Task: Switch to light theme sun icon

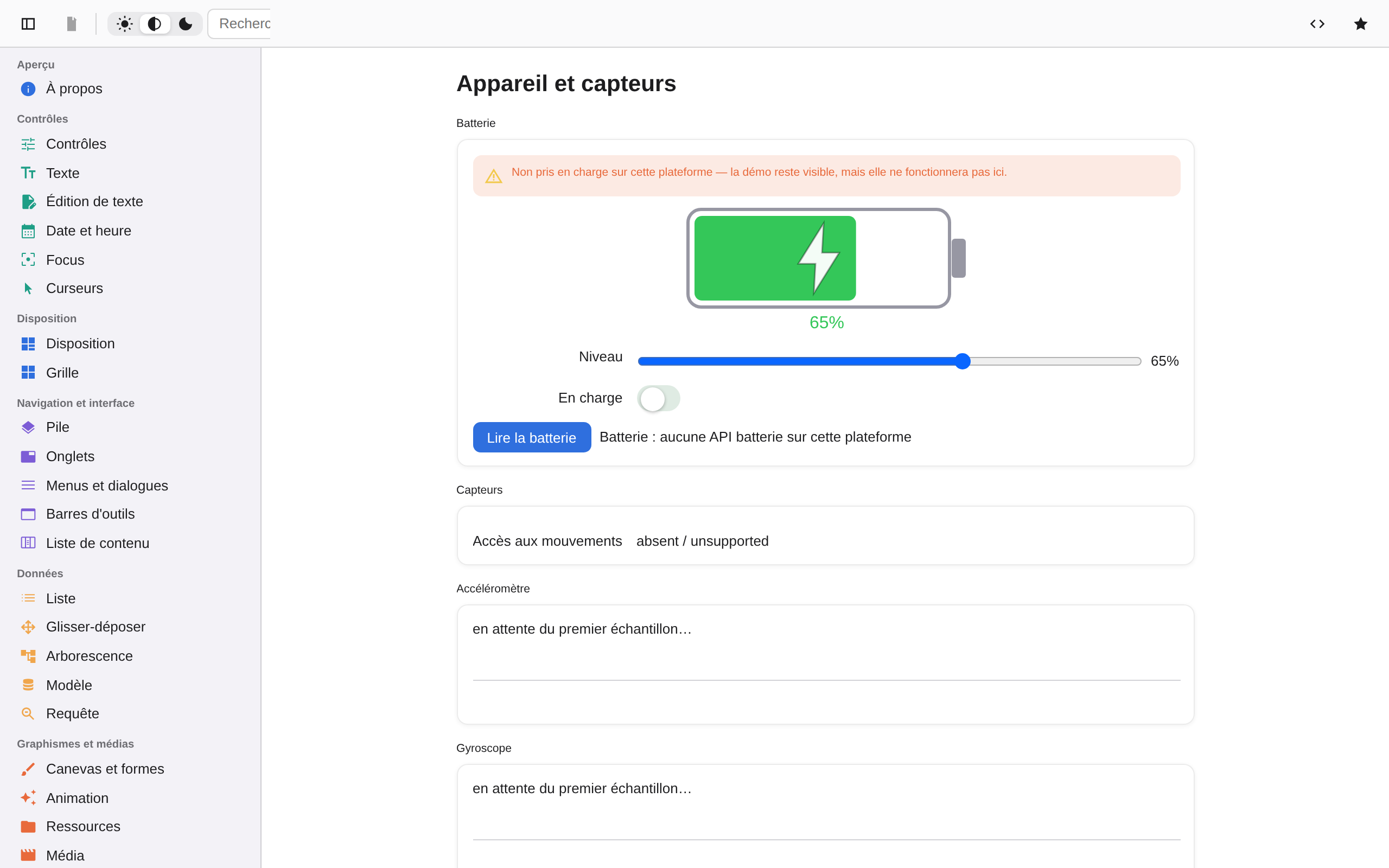Action: [125, 23]
